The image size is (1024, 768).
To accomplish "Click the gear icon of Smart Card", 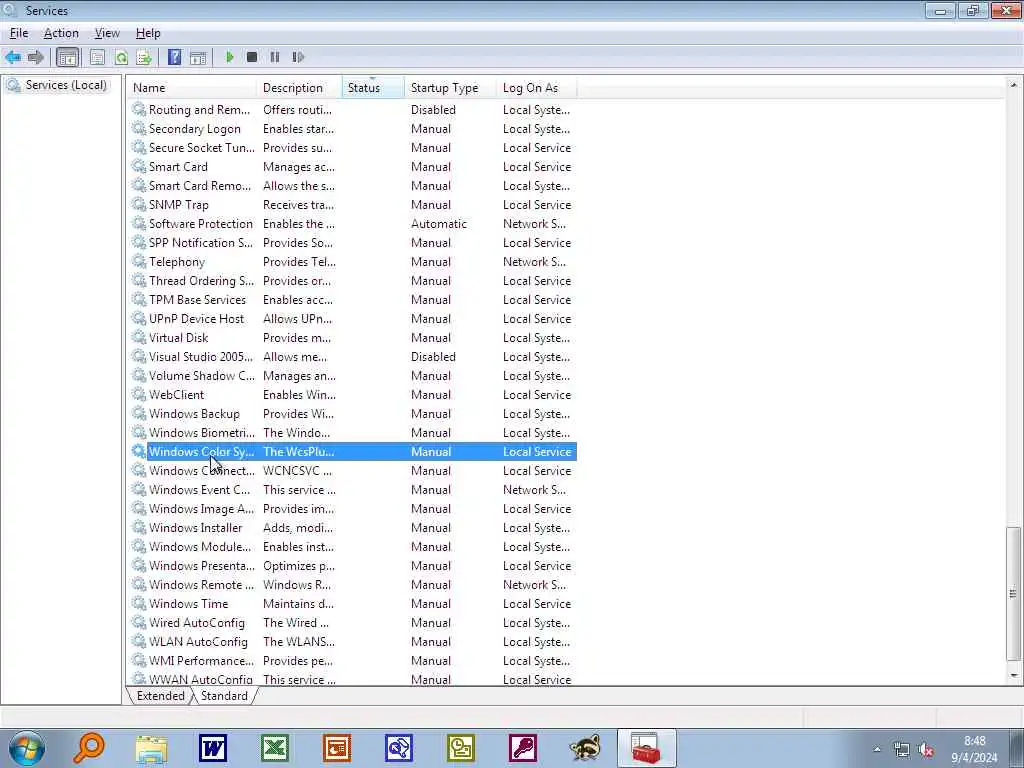I will point(138,167).
